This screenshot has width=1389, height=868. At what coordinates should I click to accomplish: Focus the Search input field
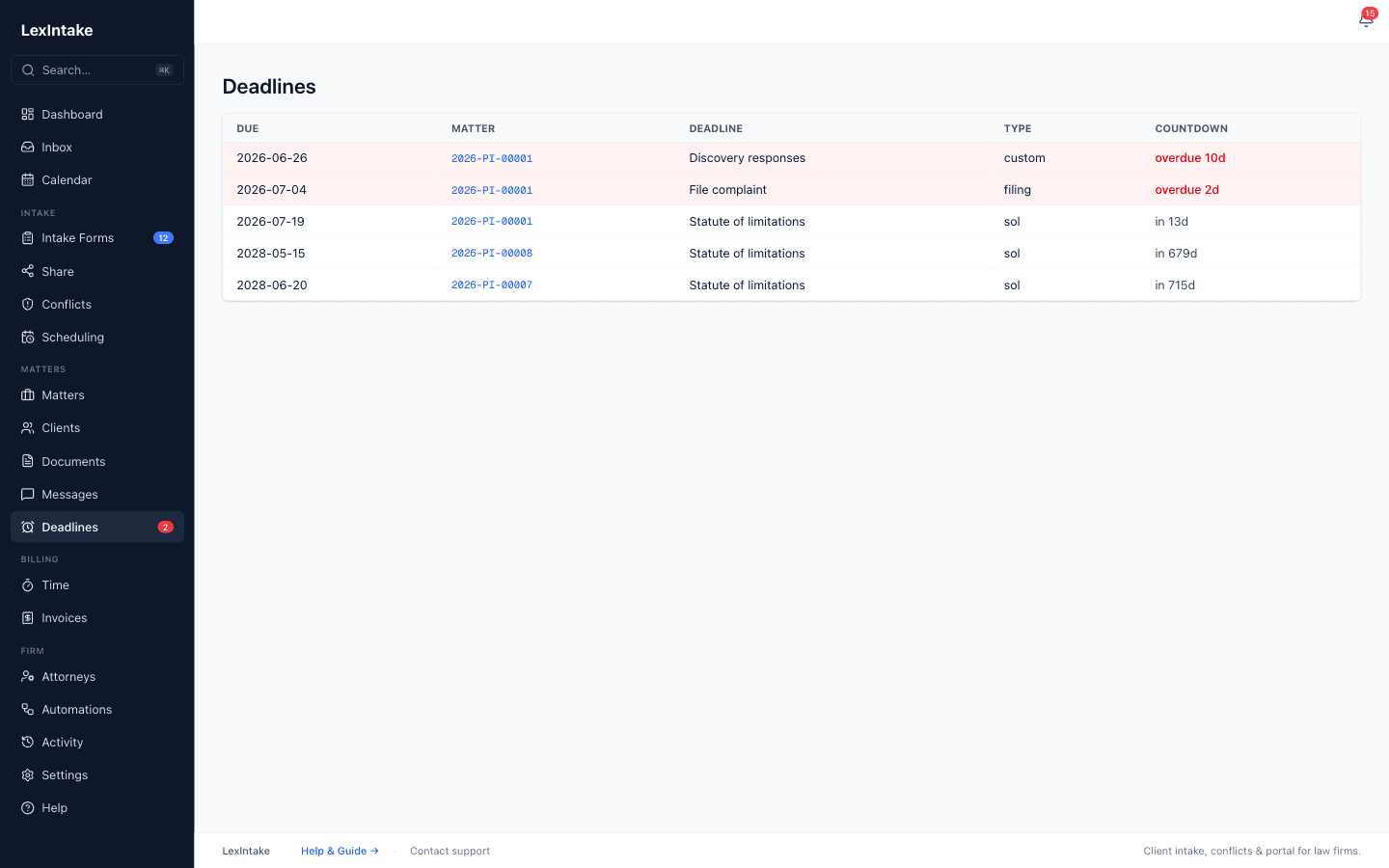coord(97,69)
